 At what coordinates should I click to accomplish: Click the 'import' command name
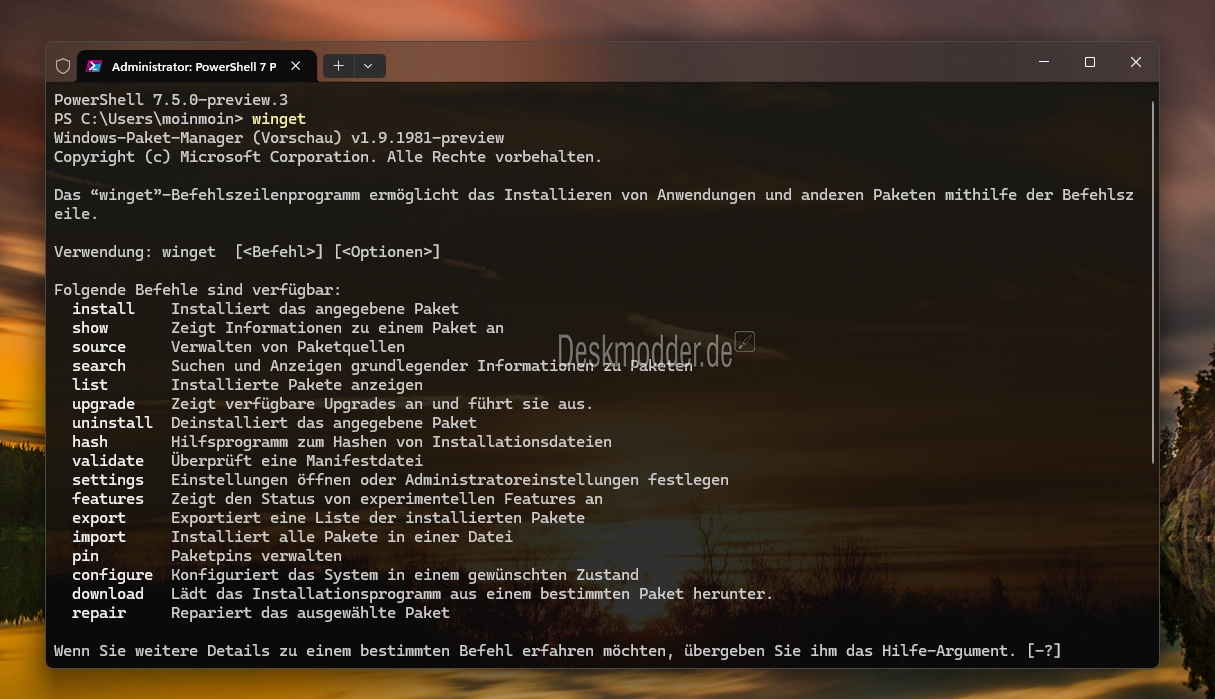pos(99,537)
